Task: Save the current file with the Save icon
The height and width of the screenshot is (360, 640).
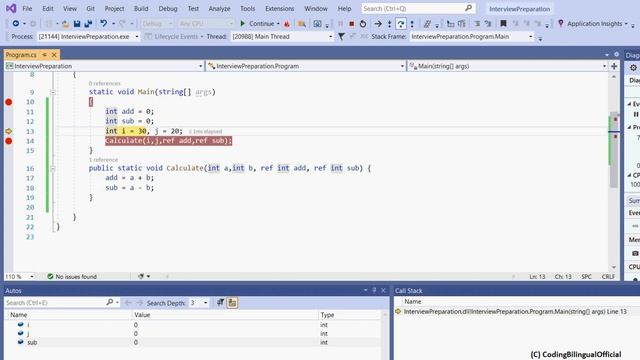Action: coord(77,24)
